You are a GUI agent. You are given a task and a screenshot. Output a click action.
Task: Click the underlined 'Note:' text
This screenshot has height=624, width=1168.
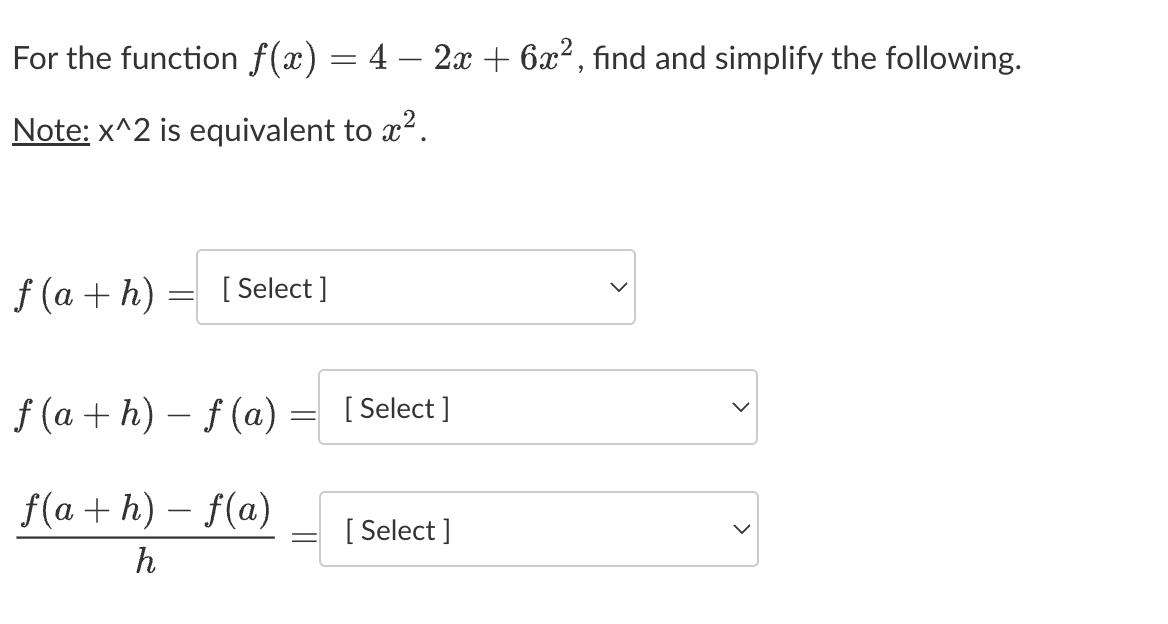[x=51, y=130]
